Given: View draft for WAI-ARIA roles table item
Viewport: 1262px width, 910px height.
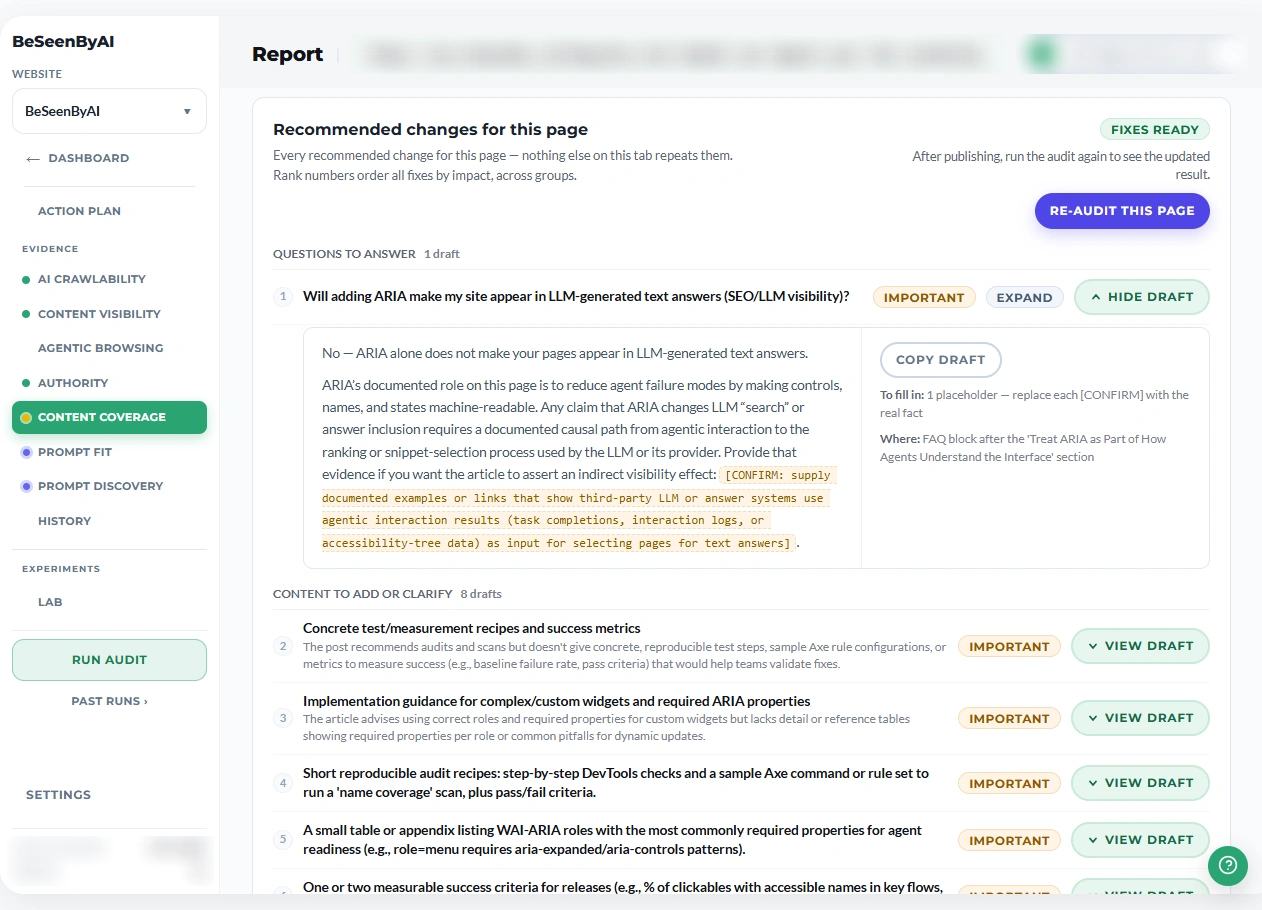Looking at the screenshot, I should (x=1140, y=840).
